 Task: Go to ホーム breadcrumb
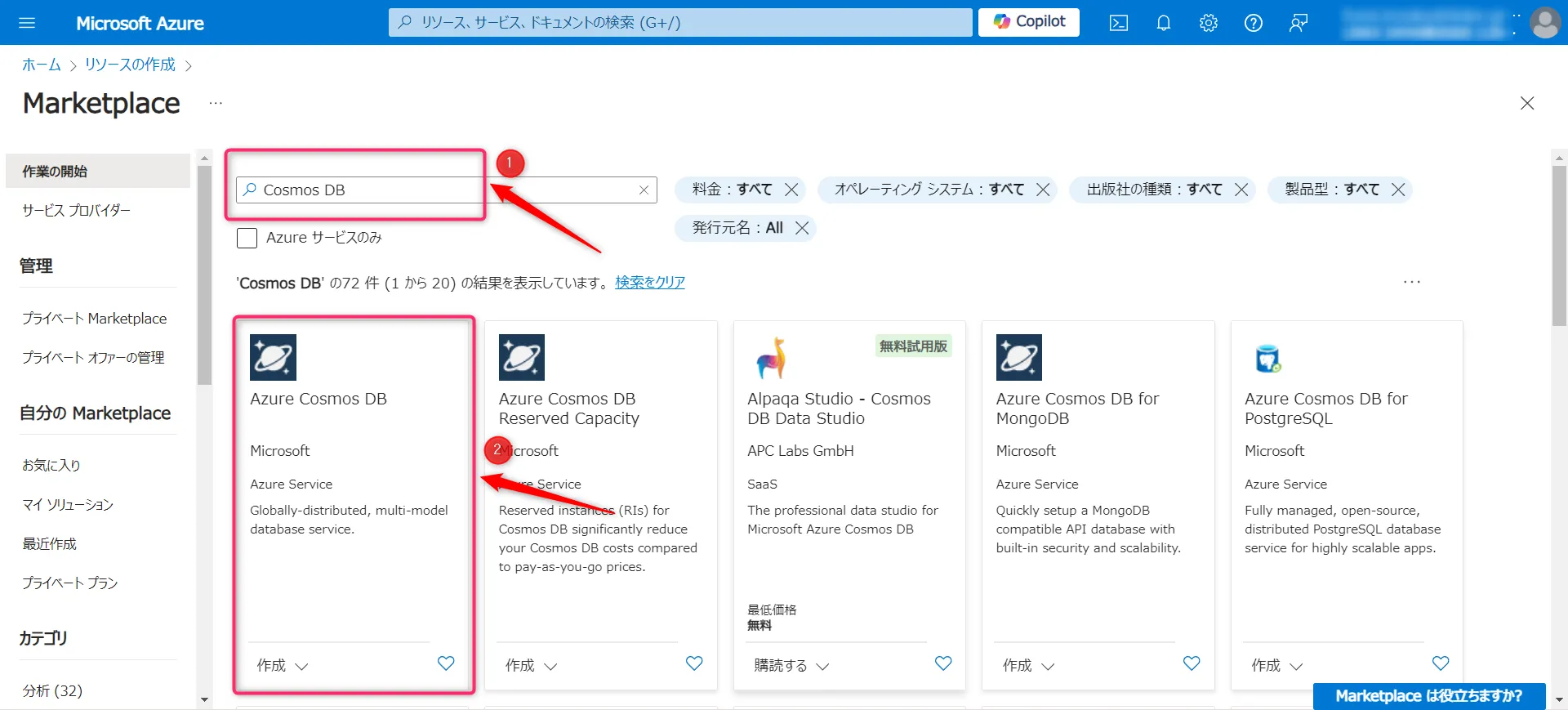[42, 65]
